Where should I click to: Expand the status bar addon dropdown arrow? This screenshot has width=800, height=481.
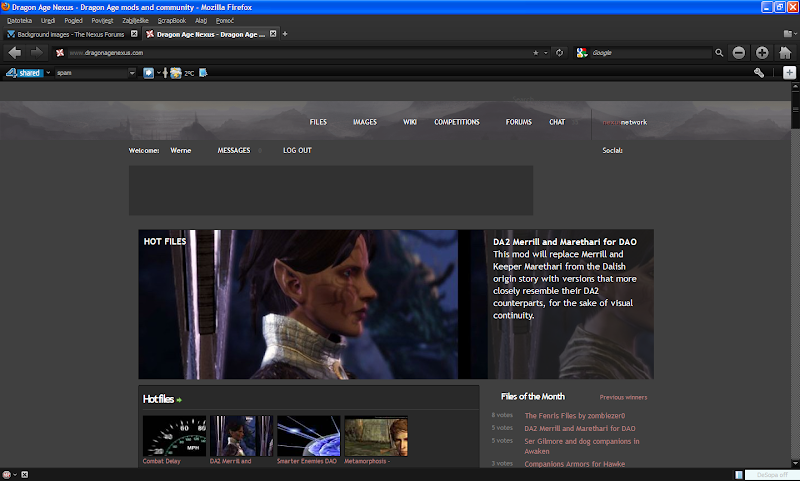pos(15,474)
